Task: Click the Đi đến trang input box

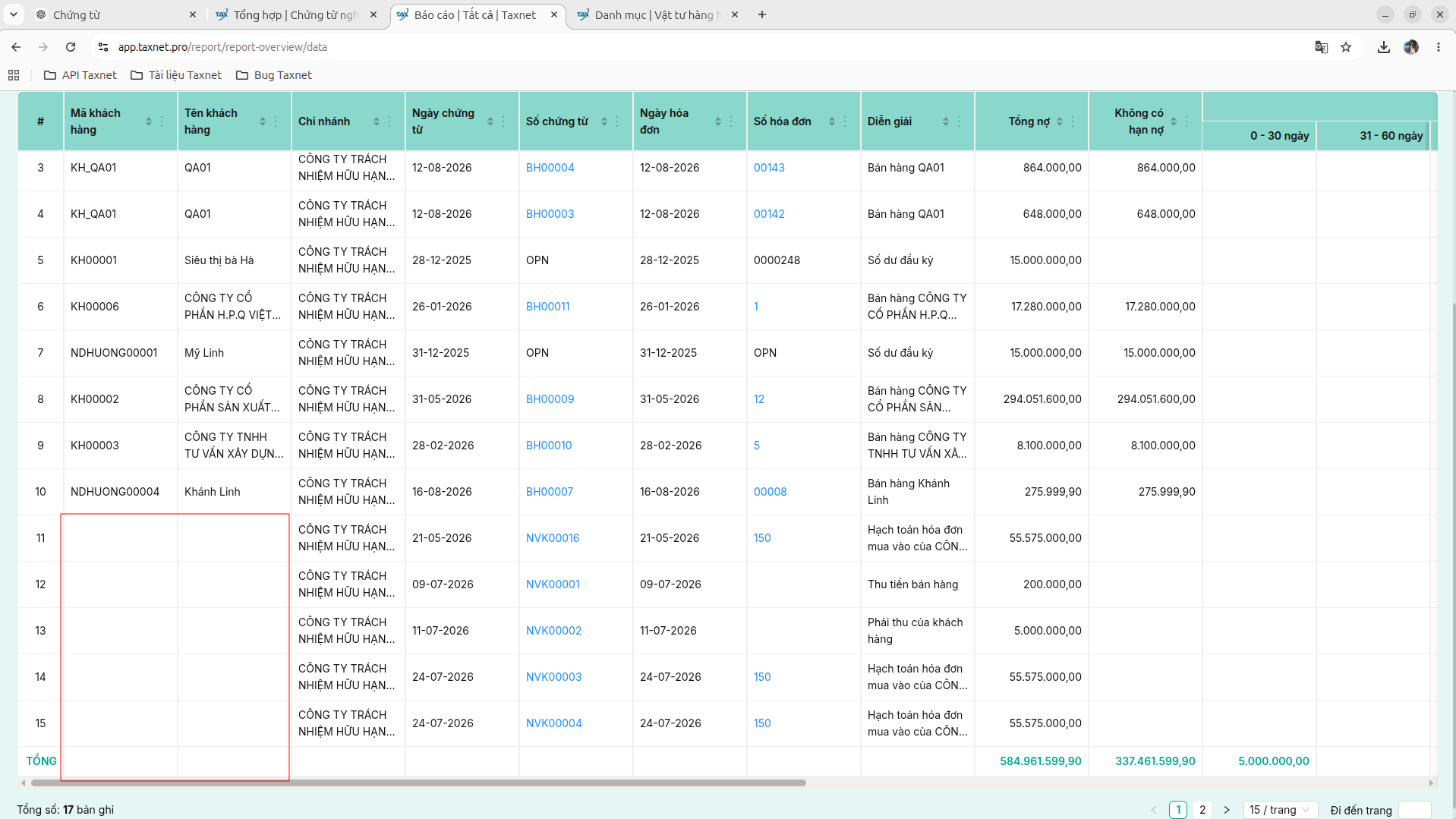Action: click(1414, 810)
